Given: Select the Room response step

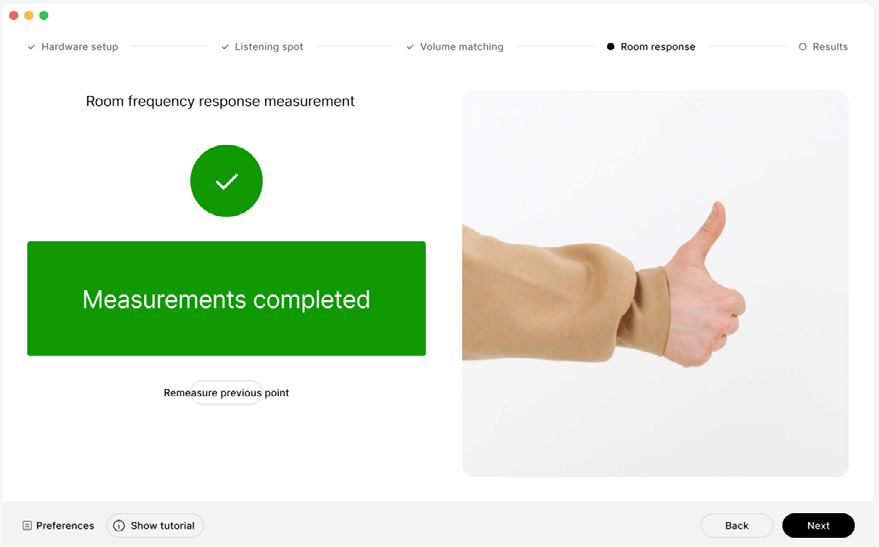Looking at the screenshot, I should [x=651, y=47].
